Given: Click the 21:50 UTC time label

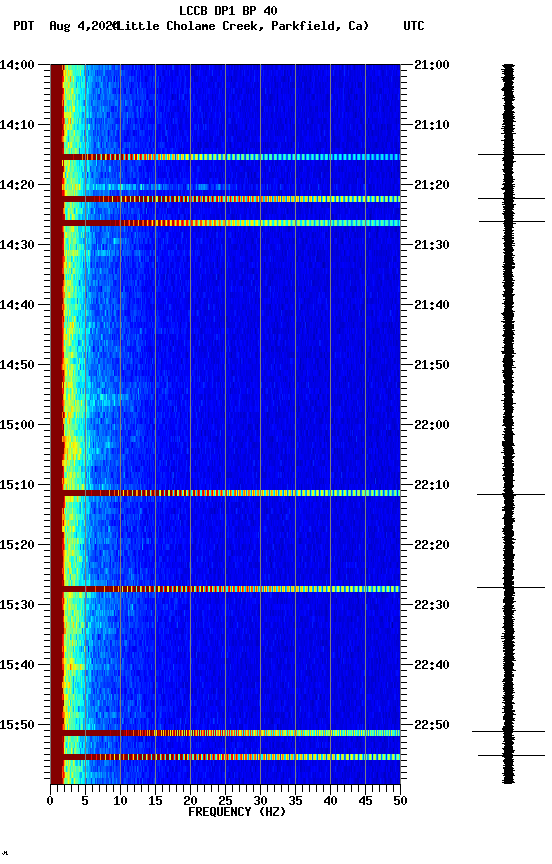Looking at the screenshot, I should (x=432, y=365).
